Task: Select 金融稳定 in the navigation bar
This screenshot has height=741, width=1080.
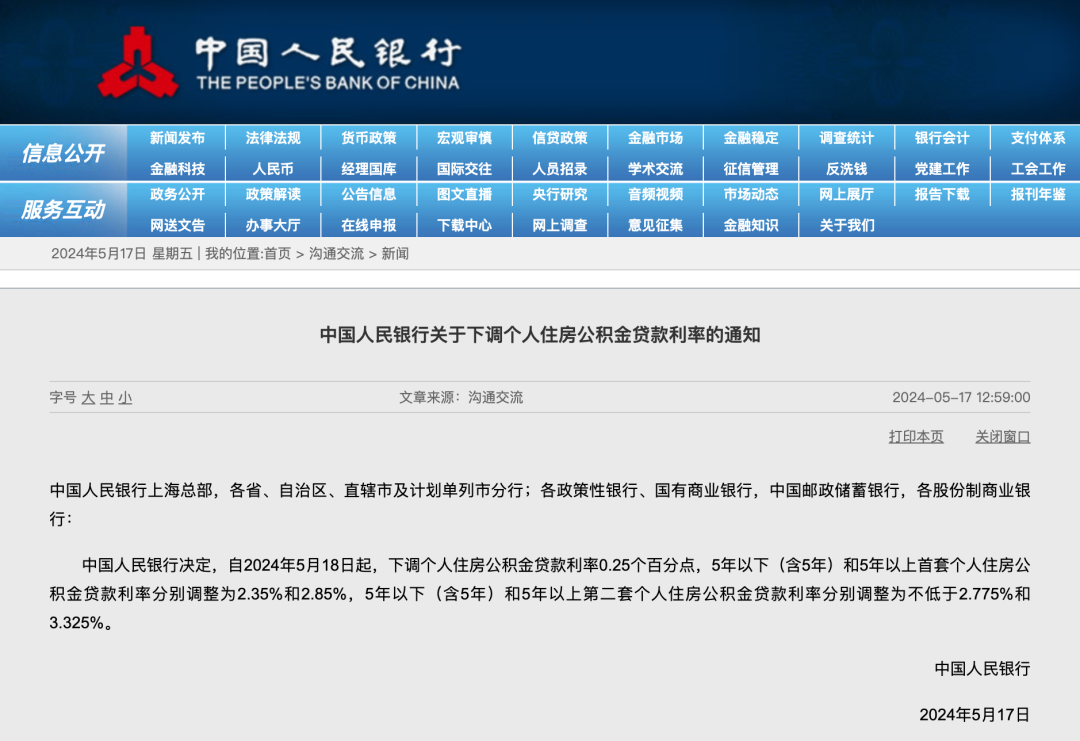Action: (750, 138)
